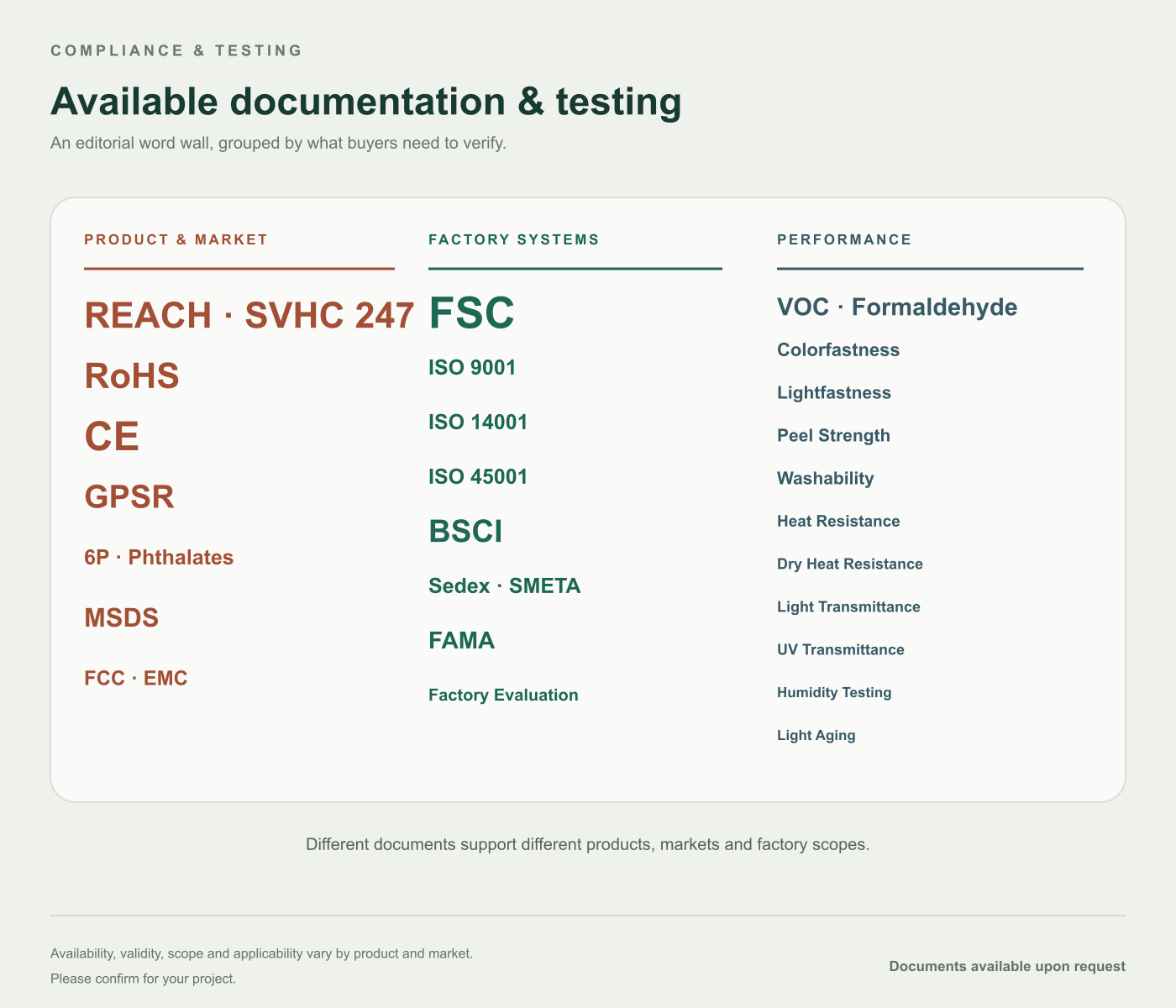Screen dimensions: 1176x1008
Task: Select the Lightfastness entry
Action: pyautogui.click(x=834, y=392)
